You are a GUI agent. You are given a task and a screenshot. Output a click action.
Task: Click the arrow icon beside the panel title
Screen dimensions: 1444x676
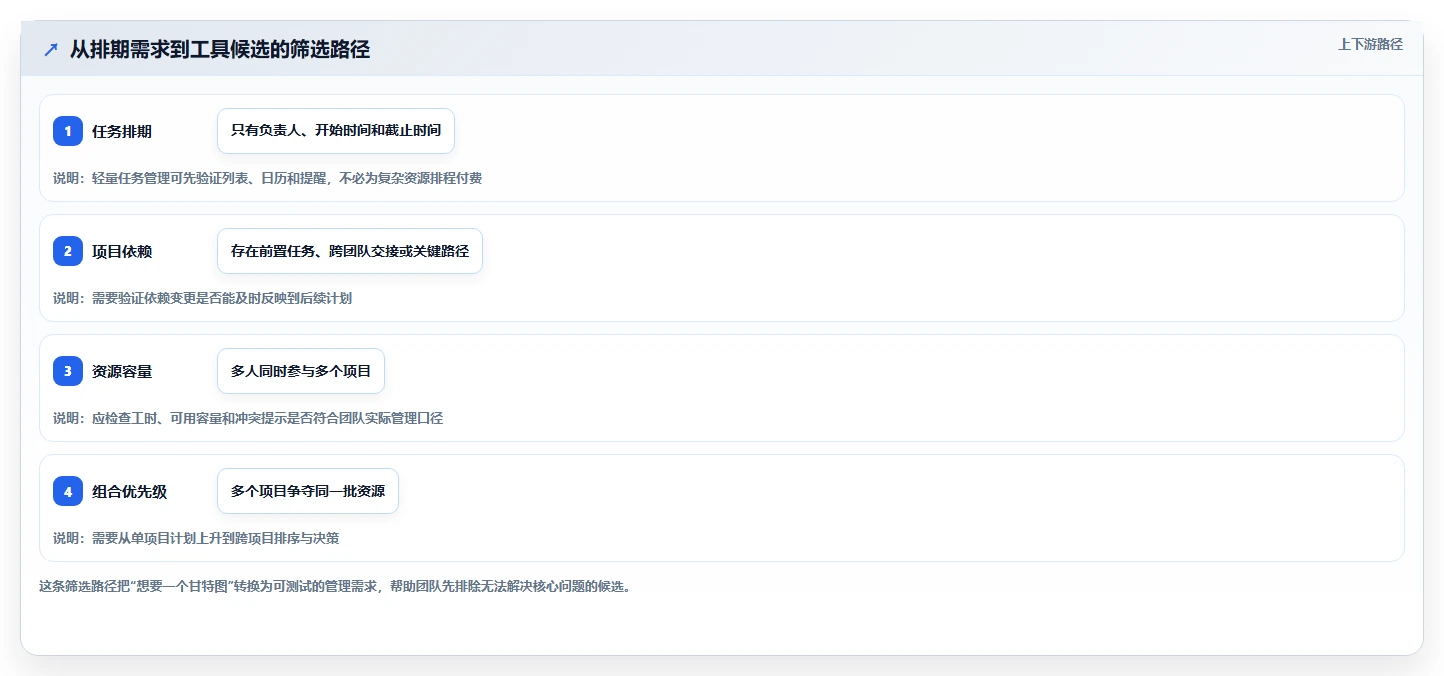tap(51, 50)
